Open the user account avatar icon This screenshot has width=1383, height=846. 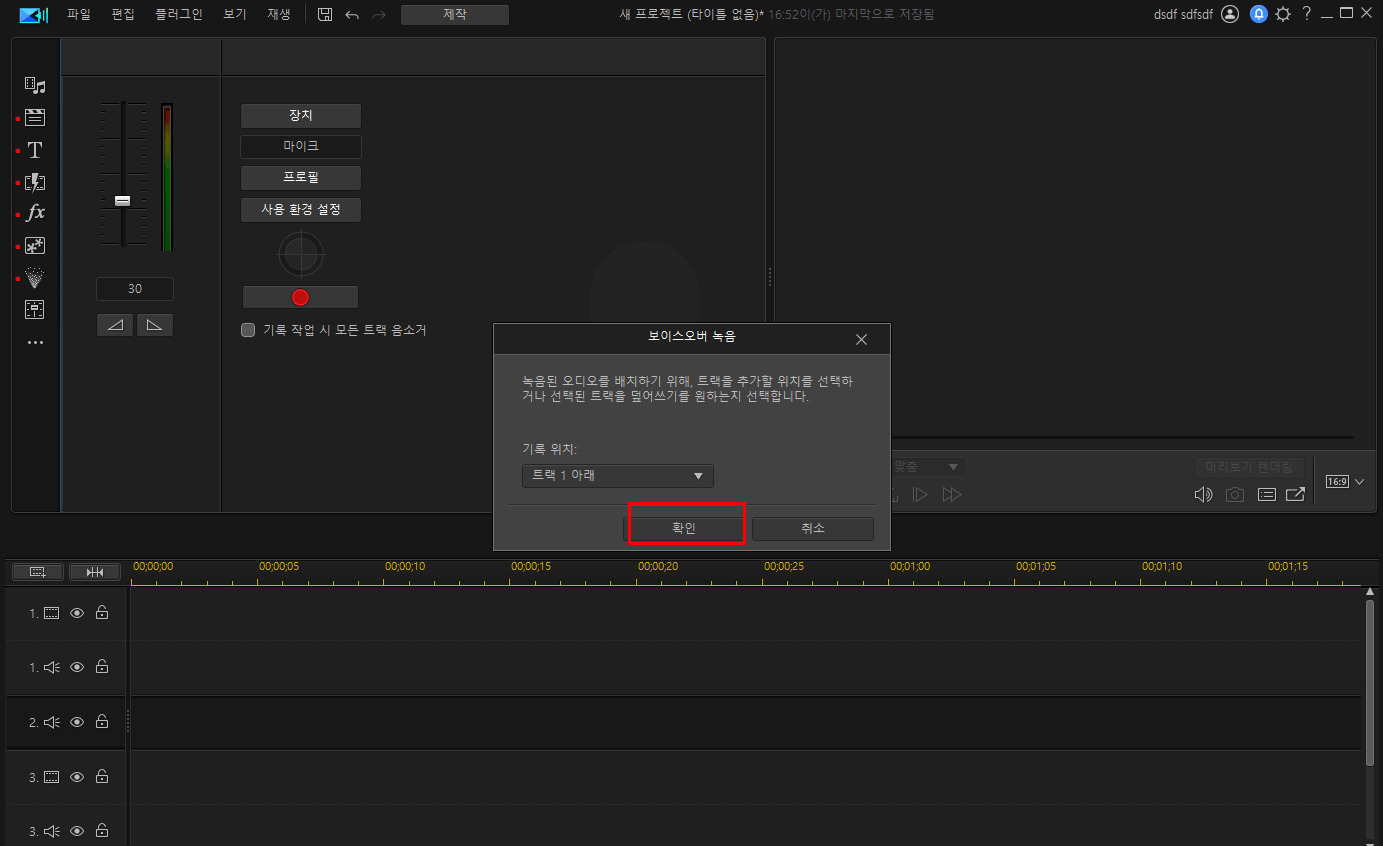(x=1230, y=14)
